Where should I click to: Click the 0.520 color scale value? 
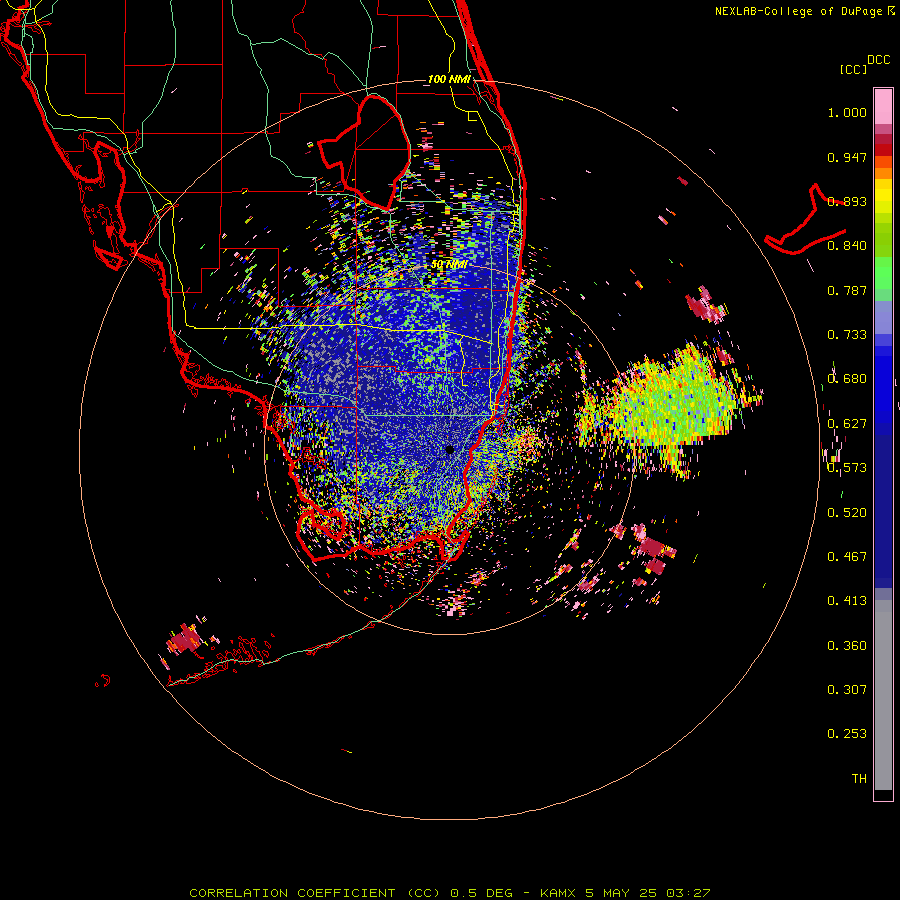tap(847, 513)
